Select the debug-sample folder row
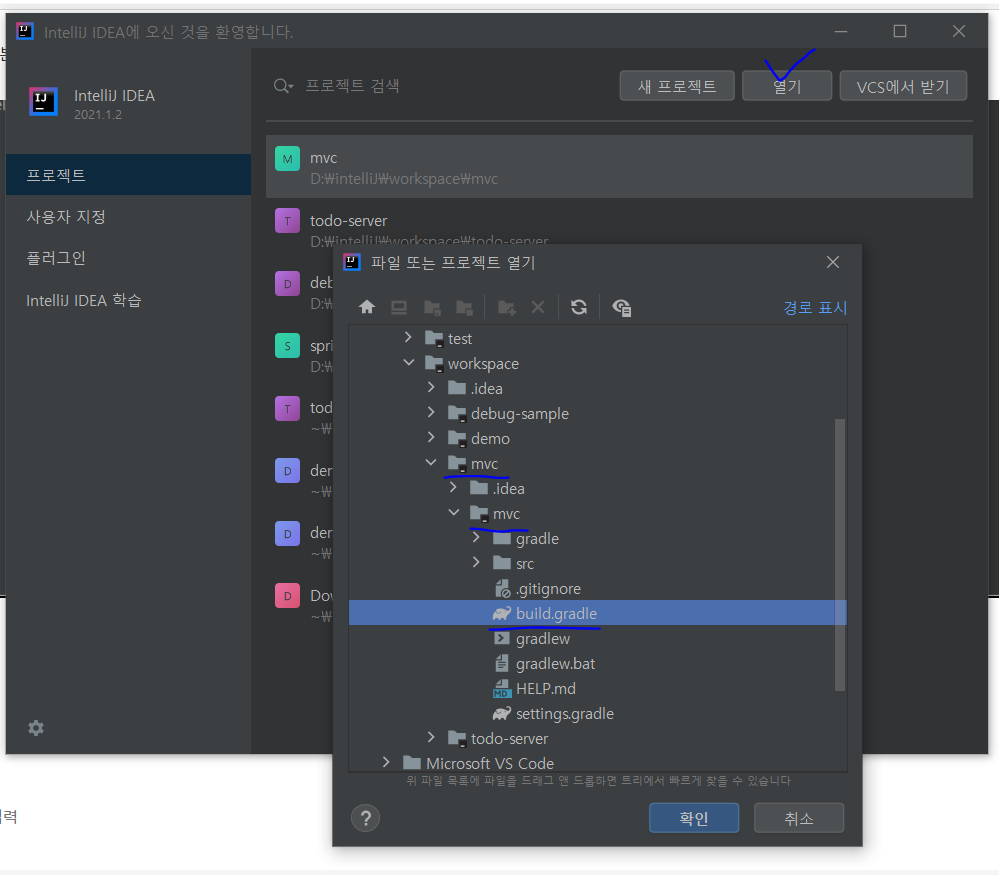 pos(598,414)
